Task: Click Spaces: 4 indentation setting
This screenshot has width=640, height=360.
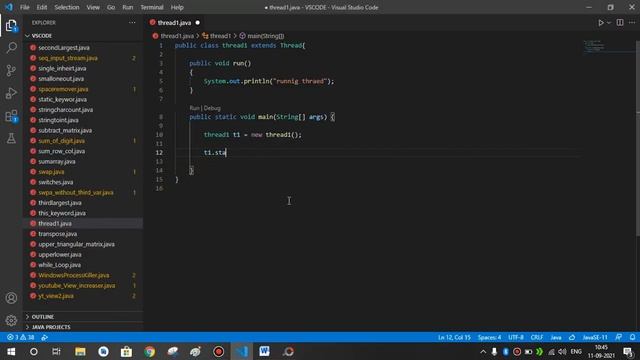Action: click(489, 338)
